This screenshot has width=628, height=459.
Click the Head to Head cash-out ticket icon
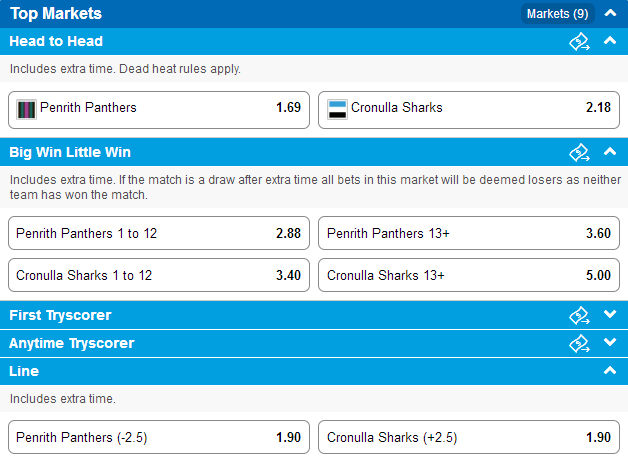coord(580,42)
